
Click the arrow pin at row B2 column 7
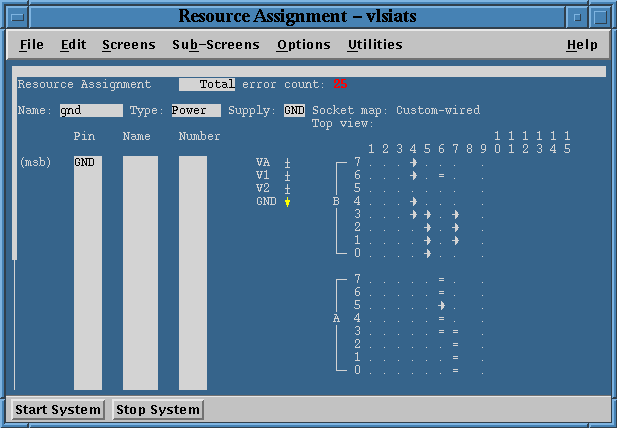point(455,227)
